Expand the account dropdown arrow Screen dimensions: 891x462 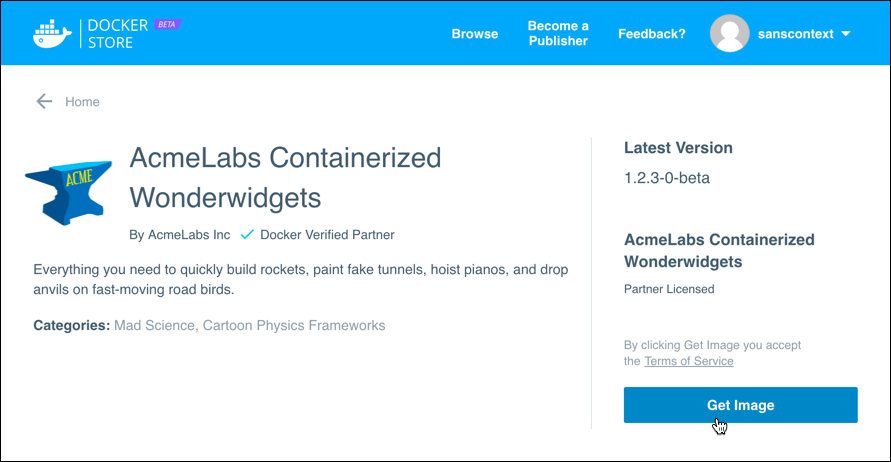846,34
